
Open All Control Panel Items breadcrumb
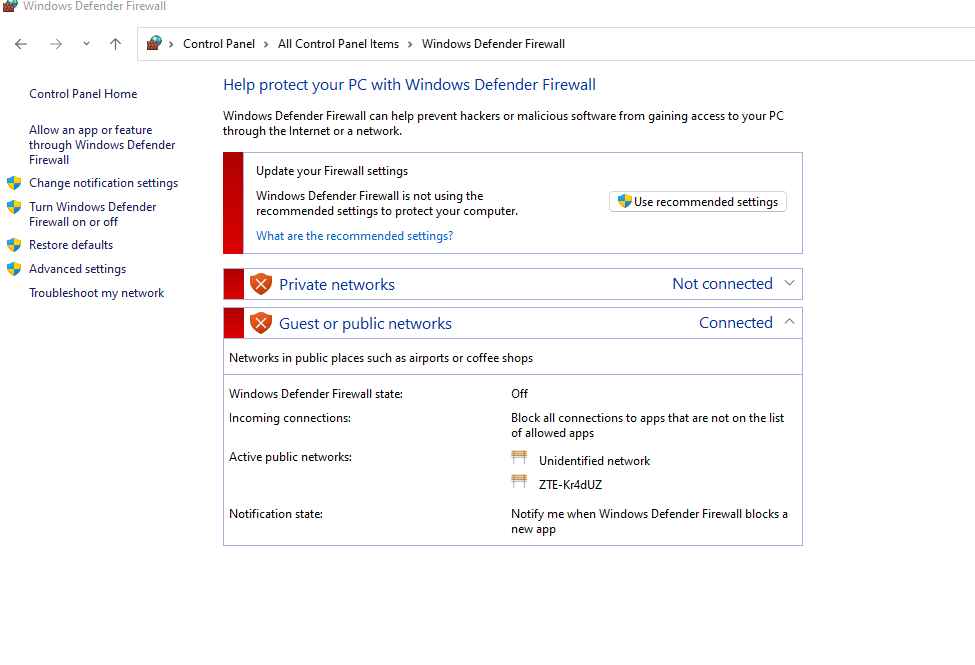[338, 44]
